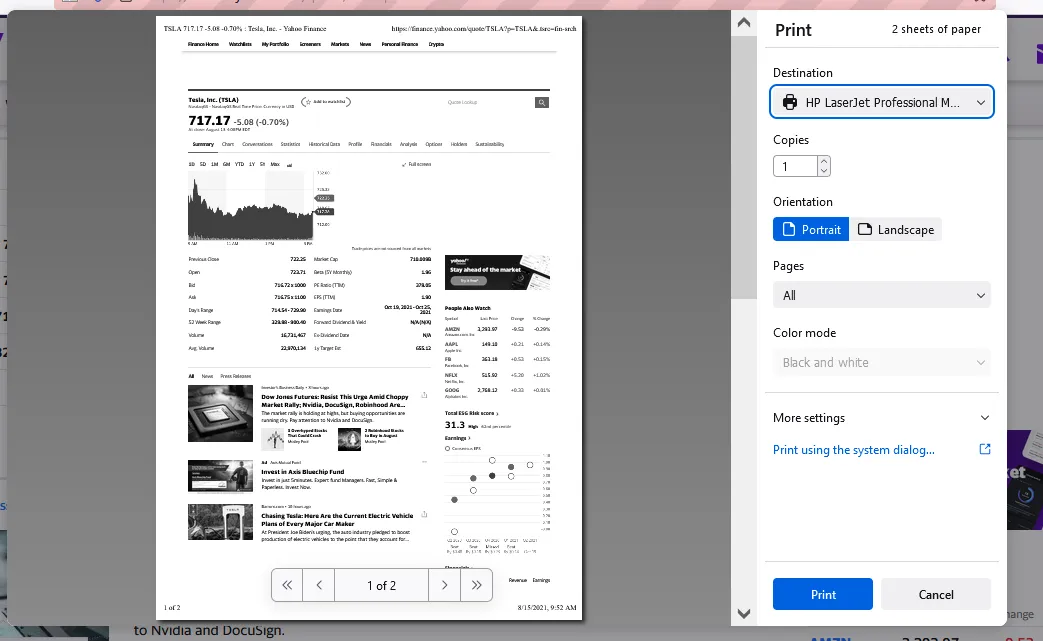Select Portrait orientation
The width and height of the screenshot is (1043, 641).
tap(811, 229)
